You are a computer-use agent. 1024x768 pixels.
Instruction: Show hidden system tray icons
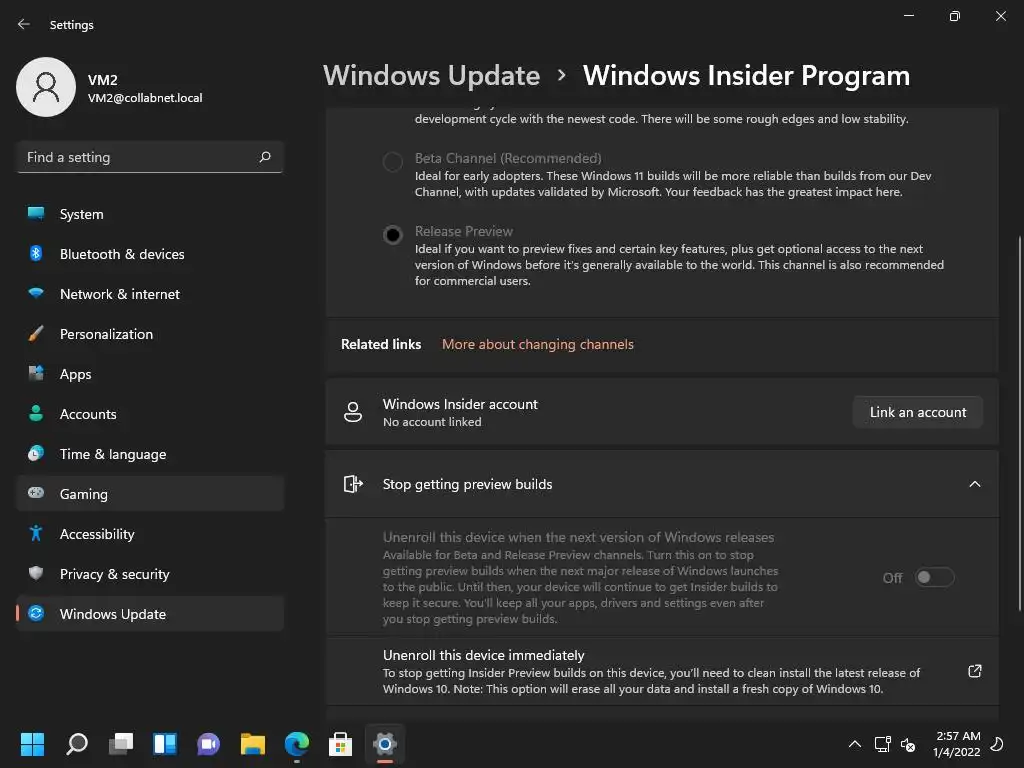[x=854, y=744]
